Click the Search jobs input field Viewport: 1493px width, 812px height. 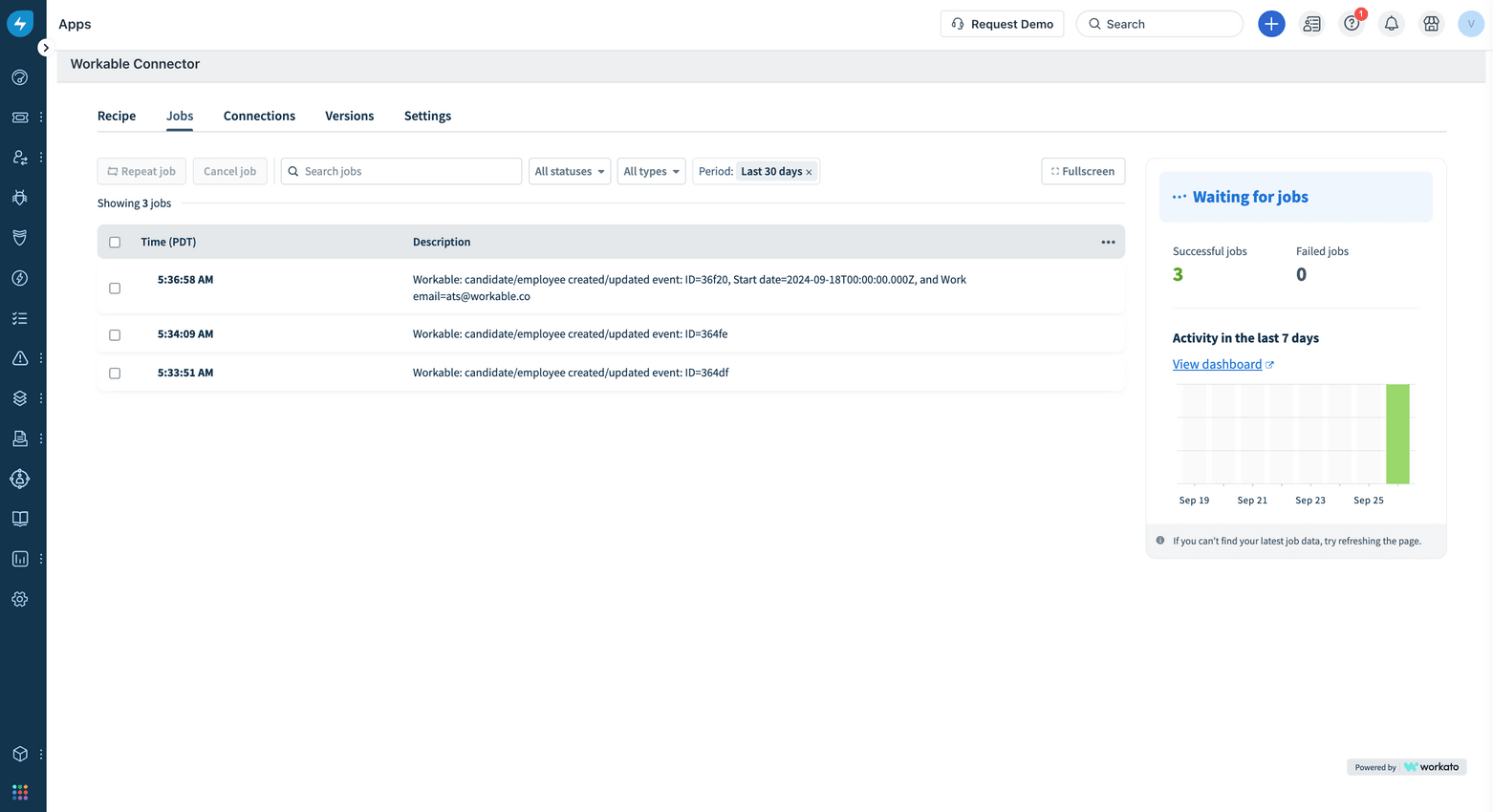[401, 171]
